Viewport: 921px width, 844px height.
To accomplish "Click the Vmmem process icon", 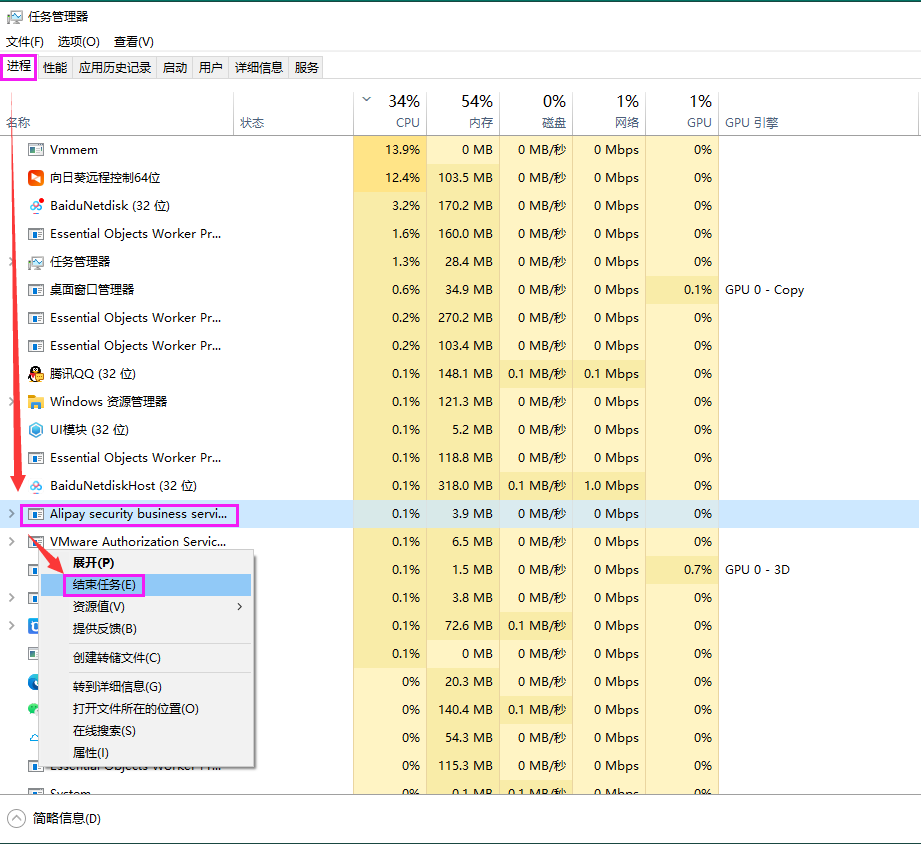I will coord(36,150).
